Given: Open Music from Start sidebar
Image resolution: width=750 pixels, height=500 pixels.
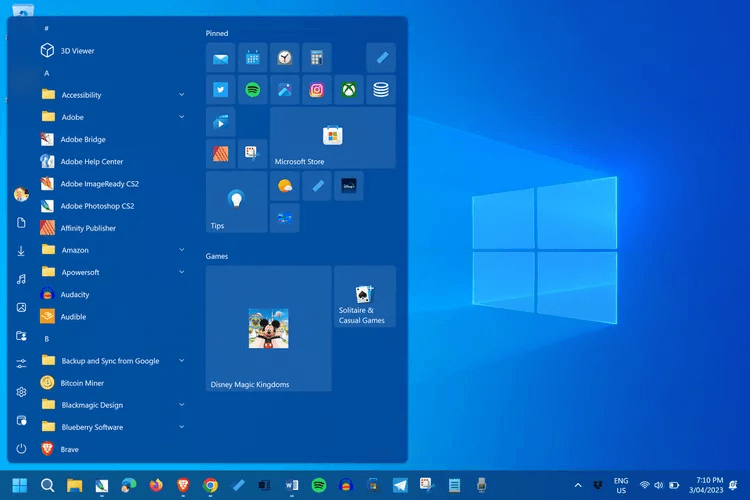Looking at the screenshot, I should 21,279.
